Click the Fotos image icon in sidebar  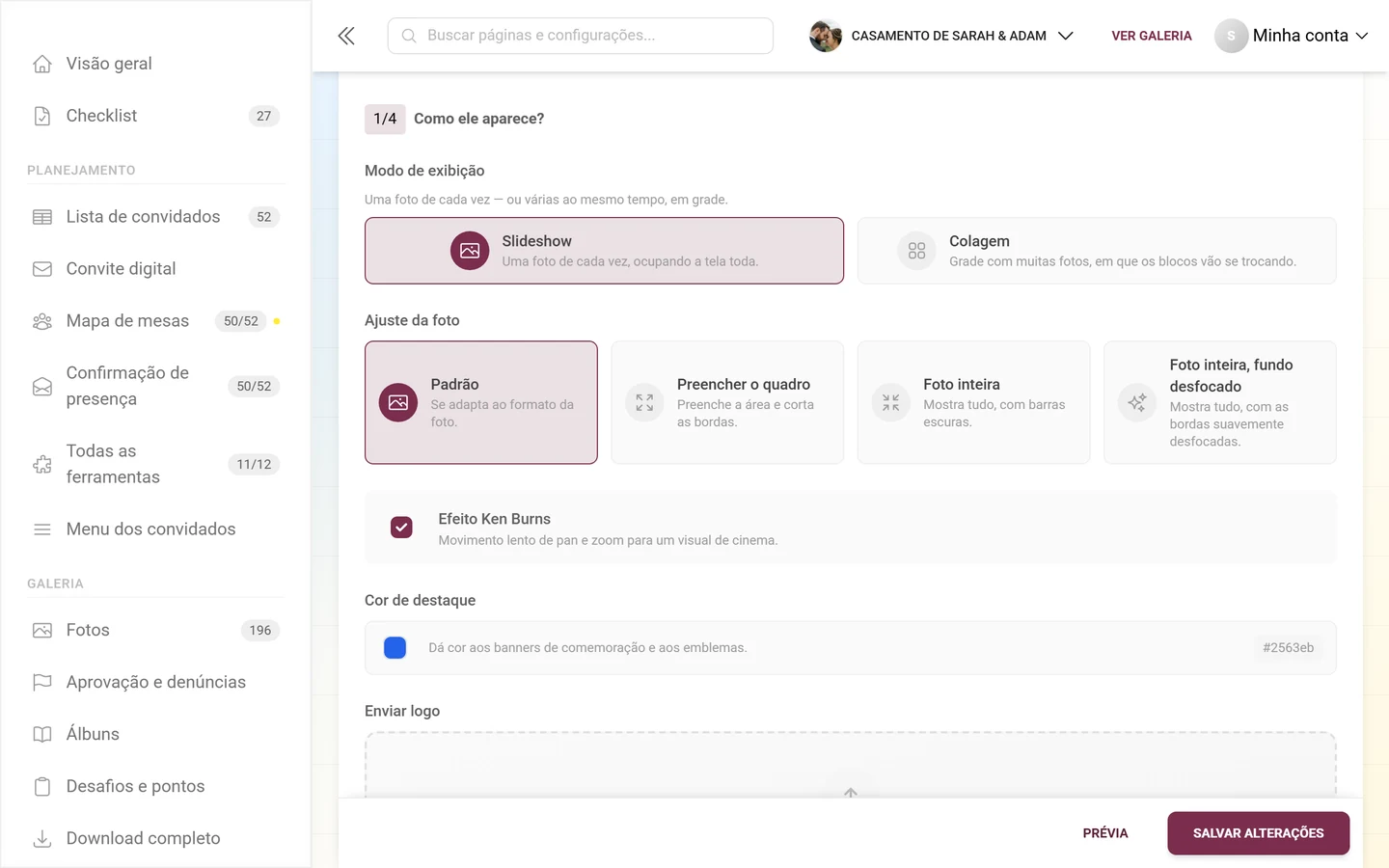pyautogui.click(x=42, y=631)
